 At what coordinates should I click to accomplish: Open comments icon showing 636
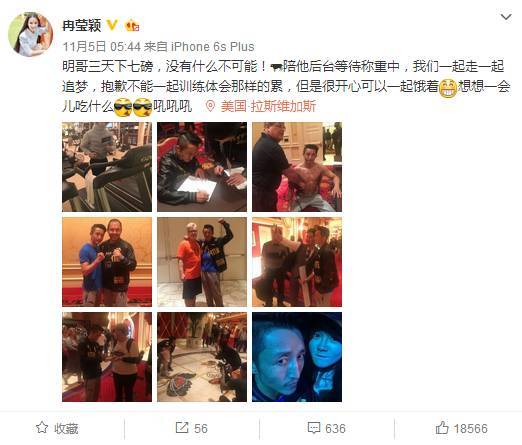[x=326, y=428]
